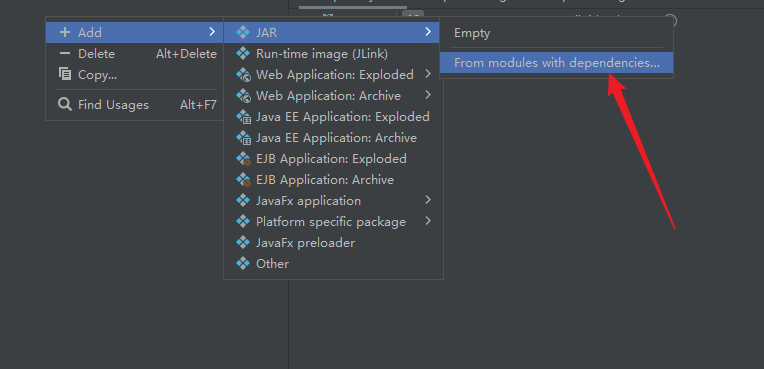Viewport: 764px width, 369px height.
Task: Click the Java EE Application: Exploded icon
Action: 243,116
